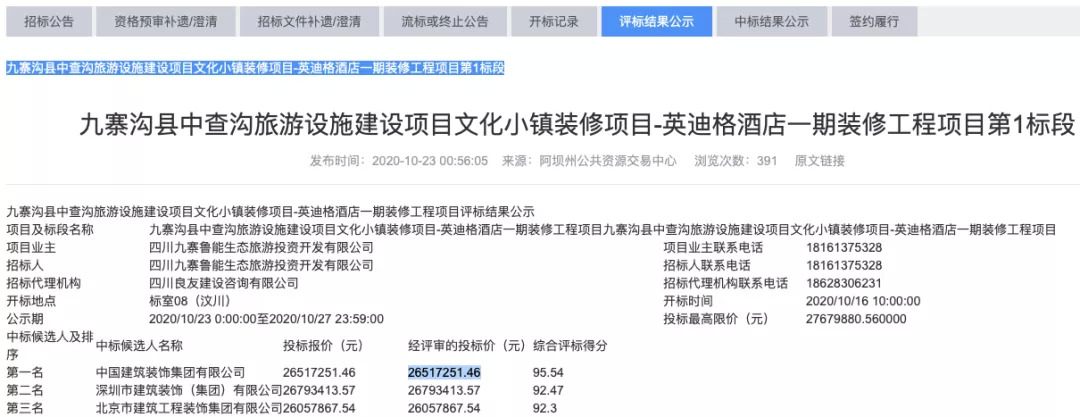Open the 招标文件补遗/澄清 tab

pos(309,21)
